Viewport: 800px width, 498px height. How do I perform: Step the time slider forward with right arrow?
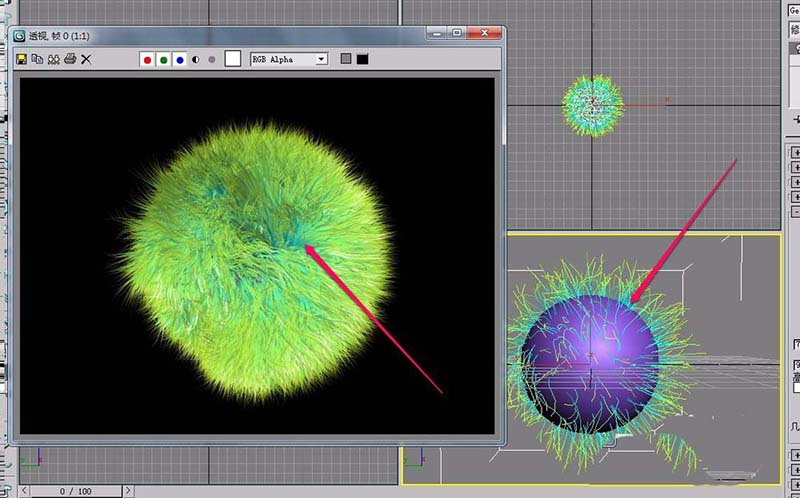click(x=129, y=491)
